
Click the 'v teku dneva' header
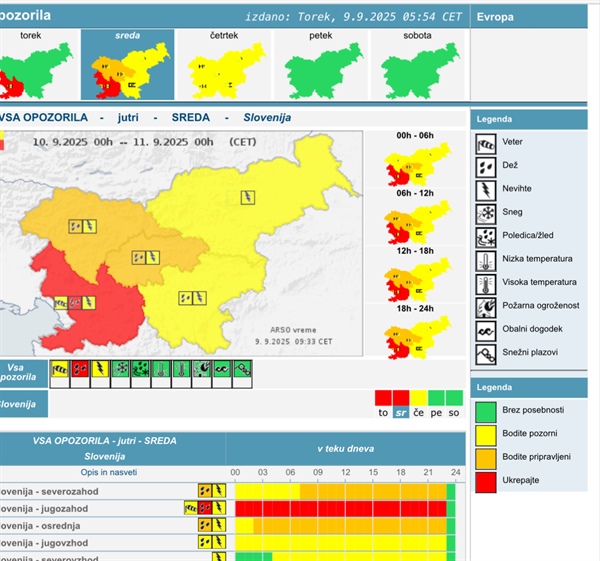[x=346, y=448]
